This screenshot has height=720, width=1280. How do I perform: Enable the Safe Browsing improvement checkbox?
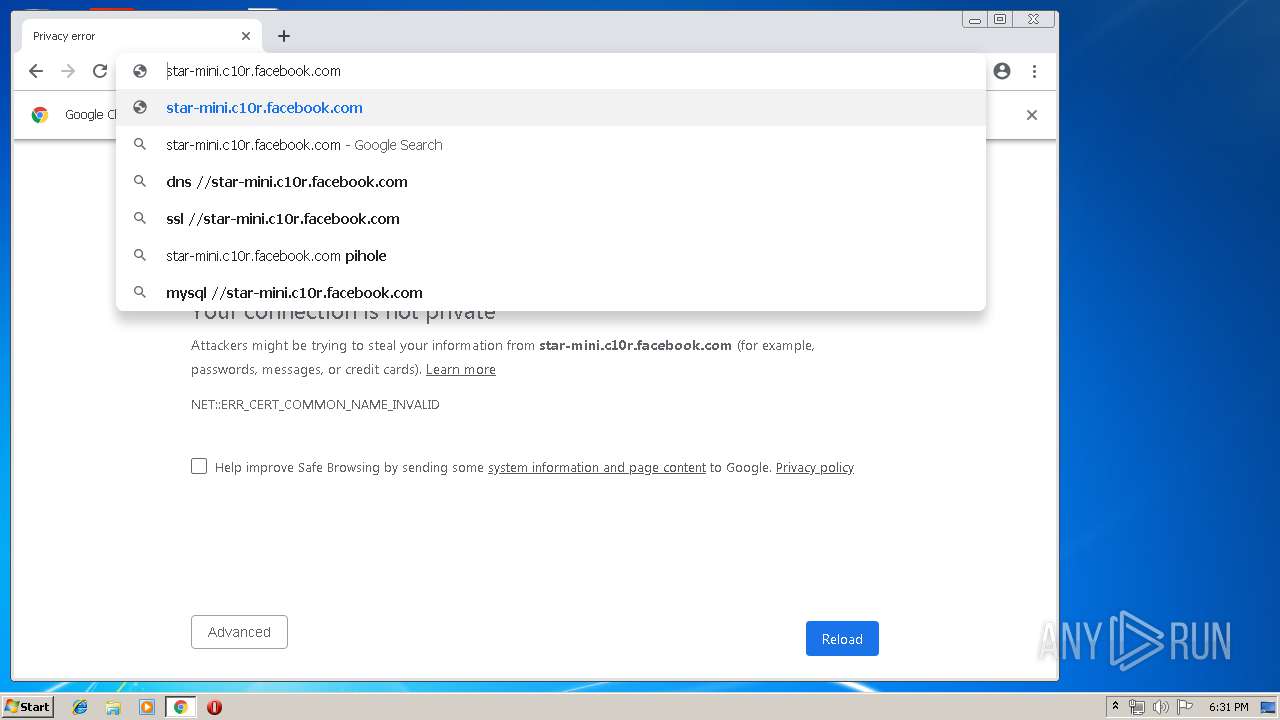coord(199,466)
